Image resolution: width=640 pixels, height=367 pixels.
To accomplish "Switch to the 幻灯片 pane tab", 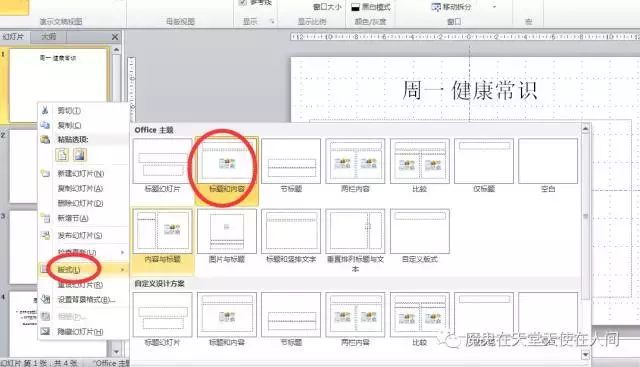I will coord(13,37).
